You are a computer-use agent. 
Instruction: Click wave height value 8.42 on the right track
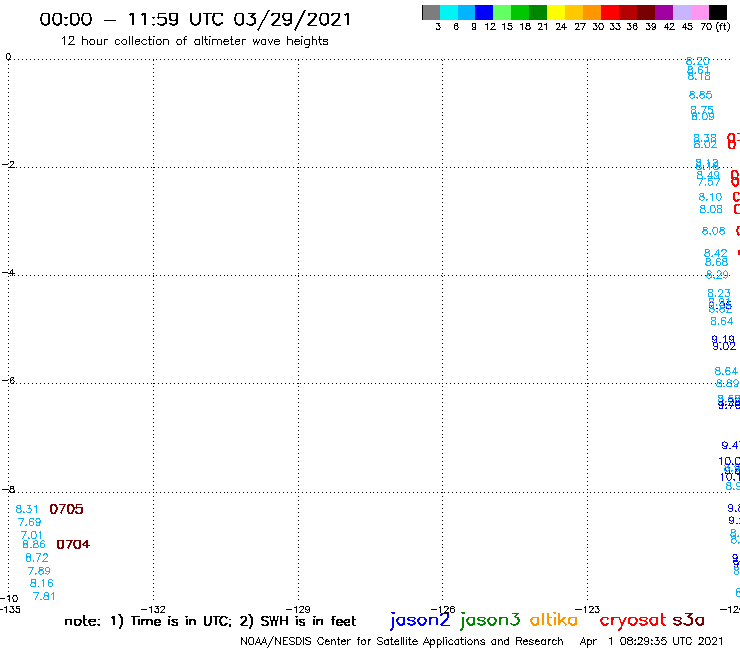[x=715, y=253]
